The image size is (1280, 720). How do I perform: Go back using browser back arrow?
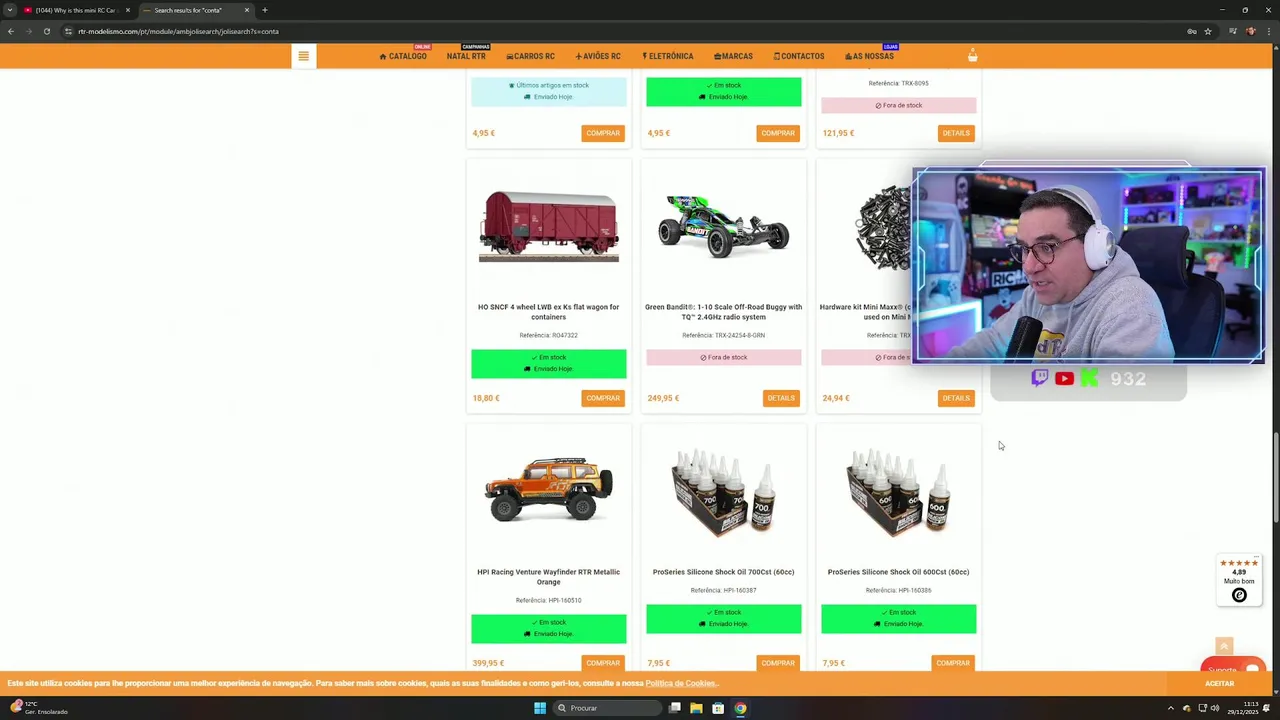(x=10, y=31)
